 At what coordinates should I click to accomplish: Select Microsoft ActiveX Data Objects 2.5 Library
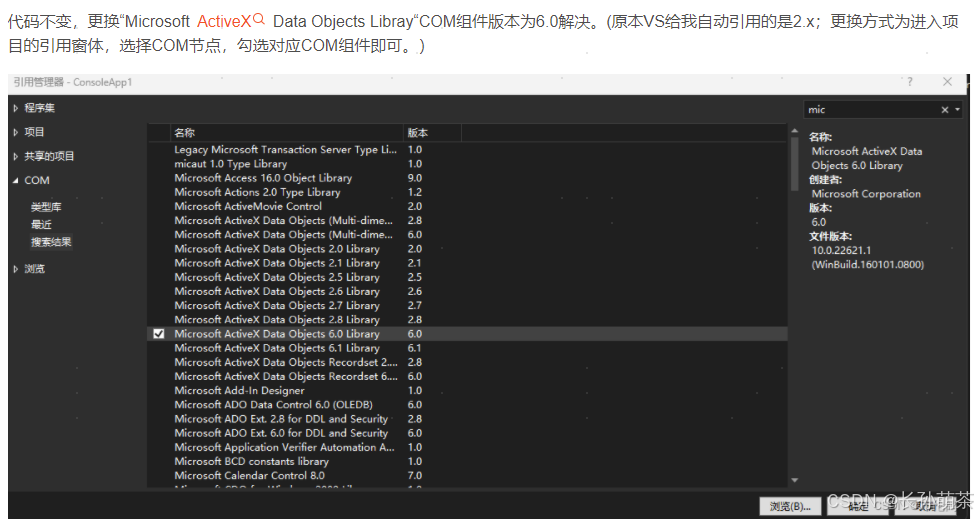[467, 277]
